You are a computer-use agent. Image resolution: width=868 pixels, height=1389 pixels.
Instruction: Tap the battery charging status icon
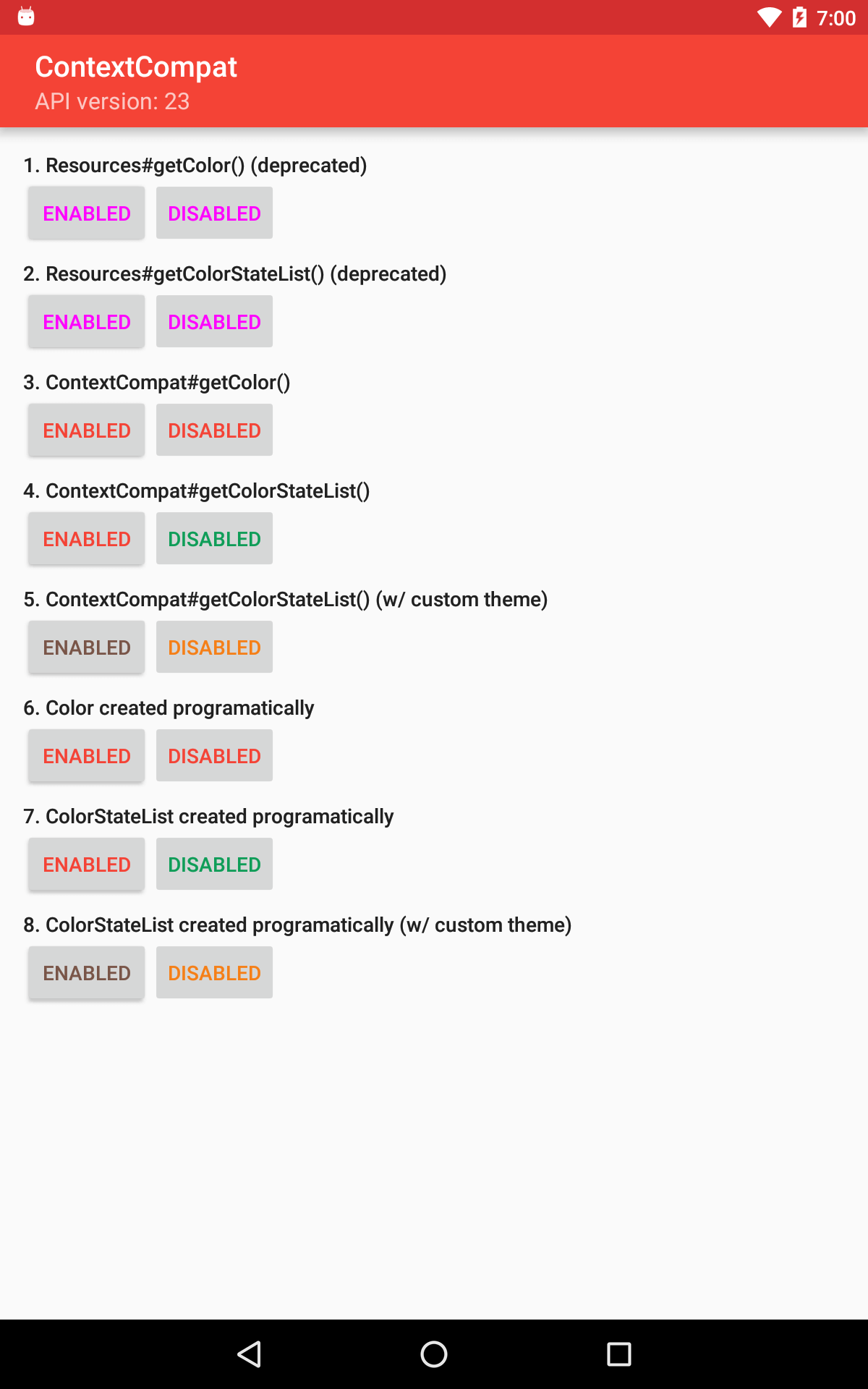coord(799,17)
